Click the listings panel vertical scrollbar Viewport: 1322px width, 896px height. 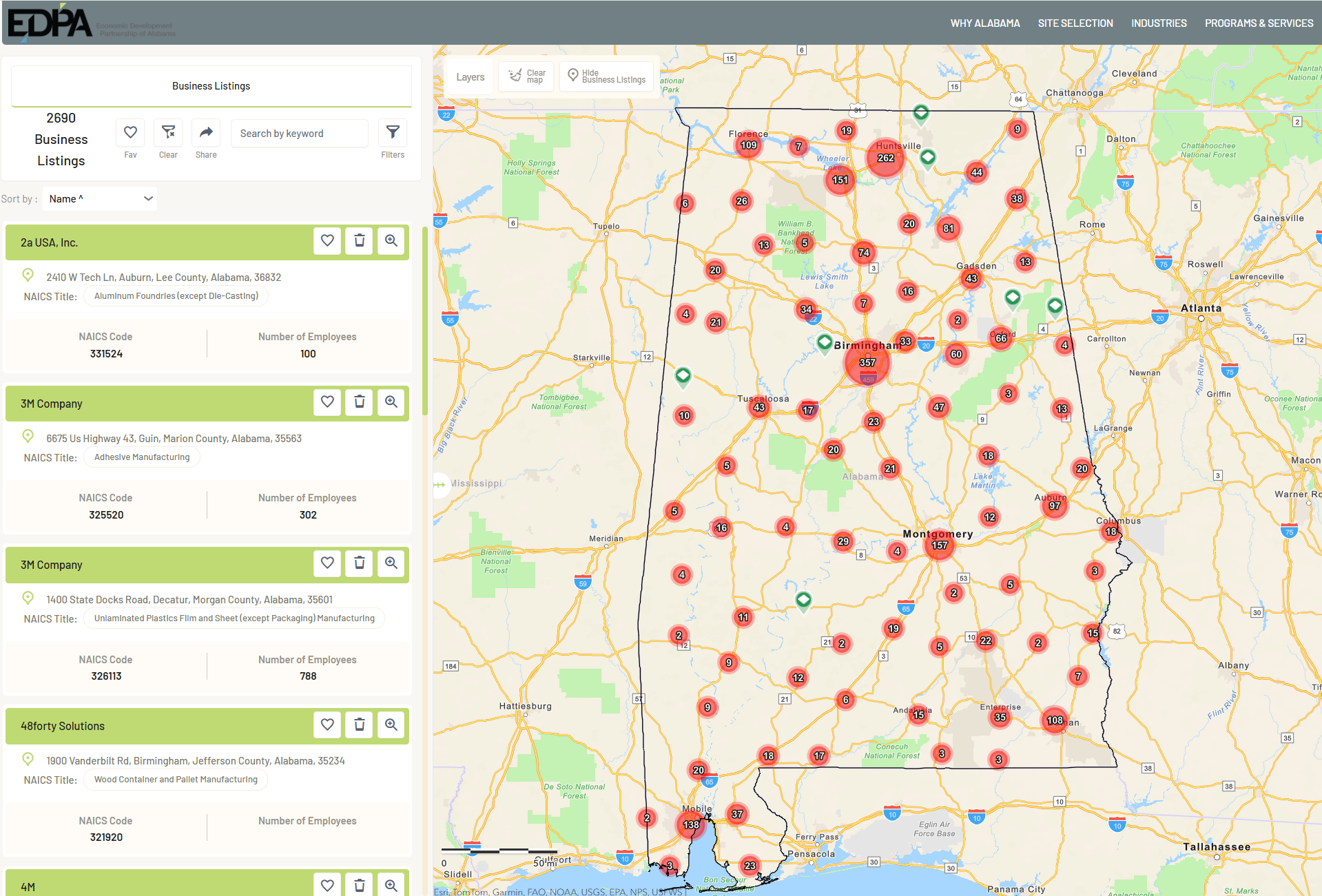click(425, 321)
